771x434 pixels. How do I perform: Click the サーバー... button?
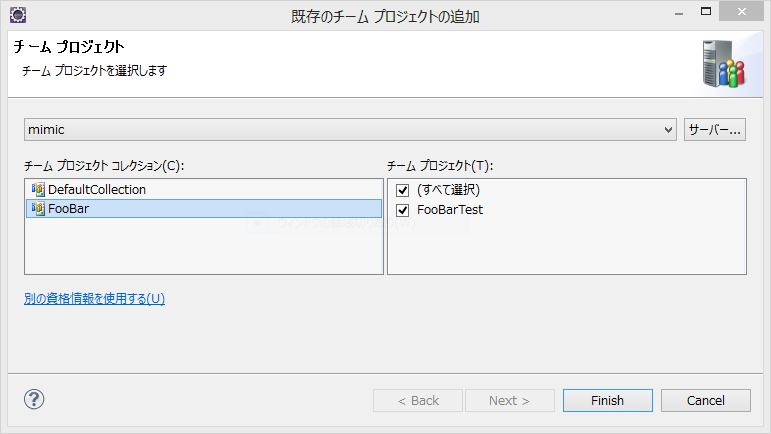[x=714, y=130]
